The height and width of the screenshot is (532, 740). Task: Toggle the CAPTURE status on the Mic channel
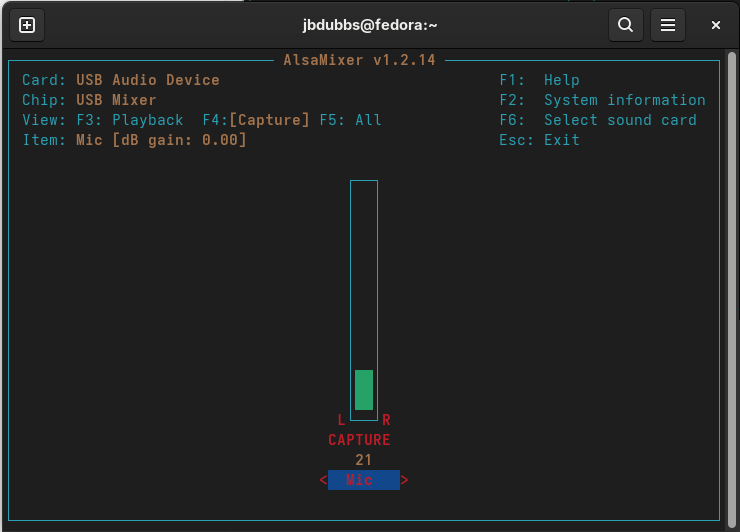(359, 440)
